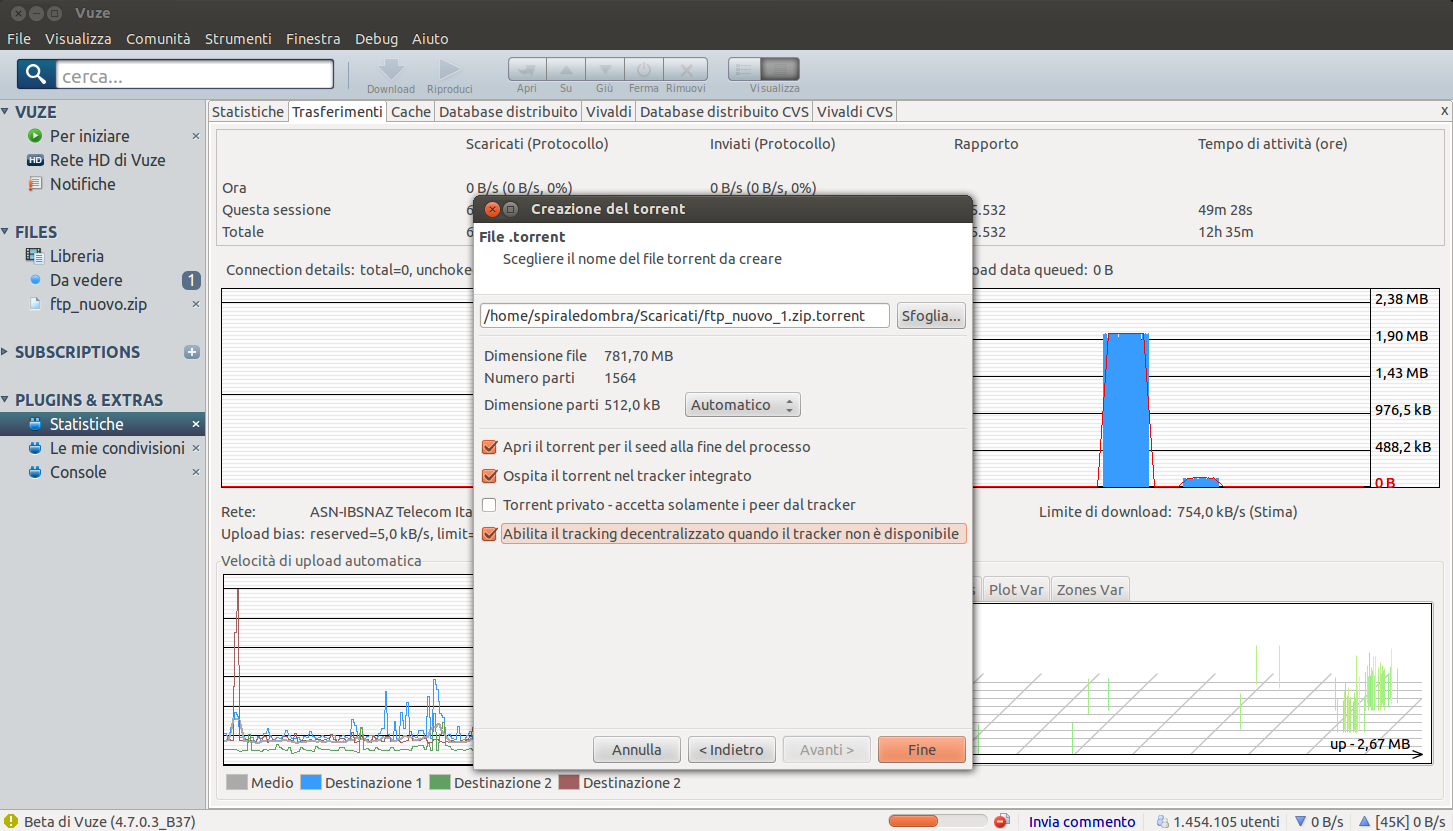The height and width of the screenshot is (831, 1453).
Task: Open the Da vedere sidebar entry
Action: pos(86,280)
